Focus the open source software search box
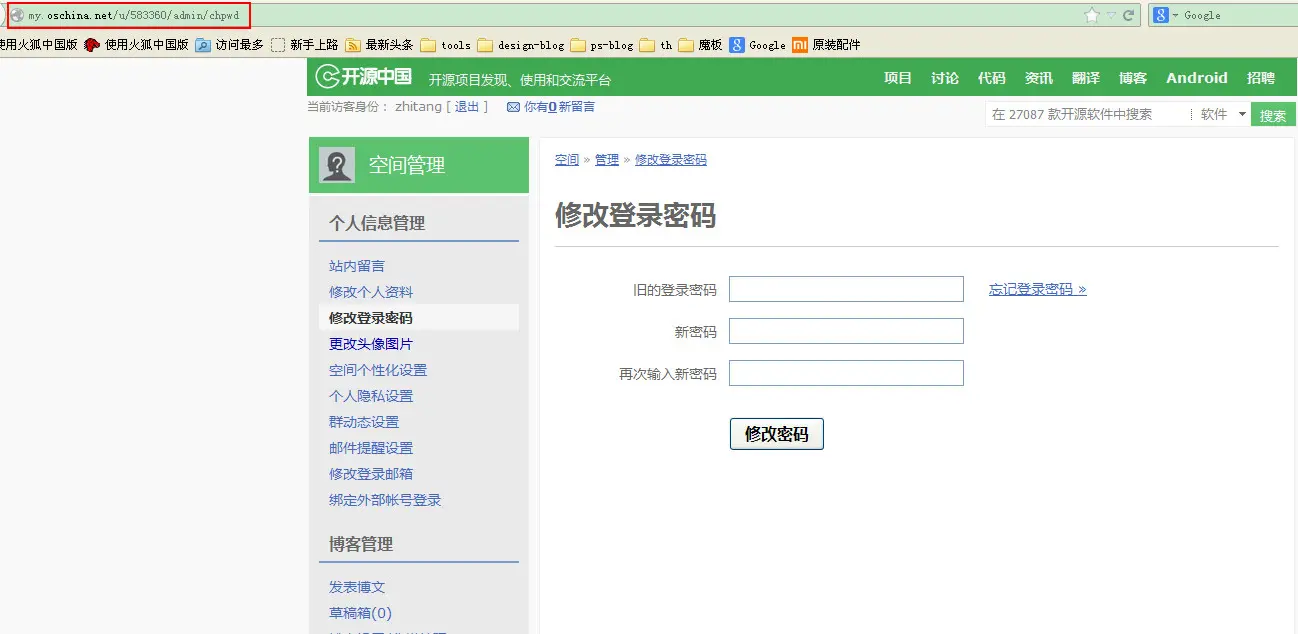The width and height of the screenshot is (1298, 634). tap(1087, 114)
